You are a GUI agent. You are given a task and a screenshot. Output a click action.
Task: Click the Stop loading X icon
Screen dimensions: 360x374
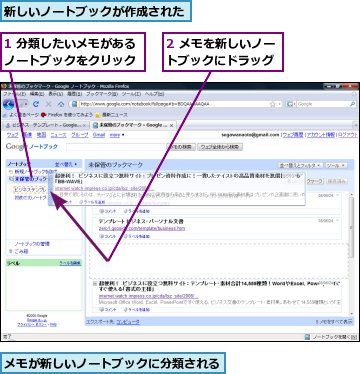49,104
